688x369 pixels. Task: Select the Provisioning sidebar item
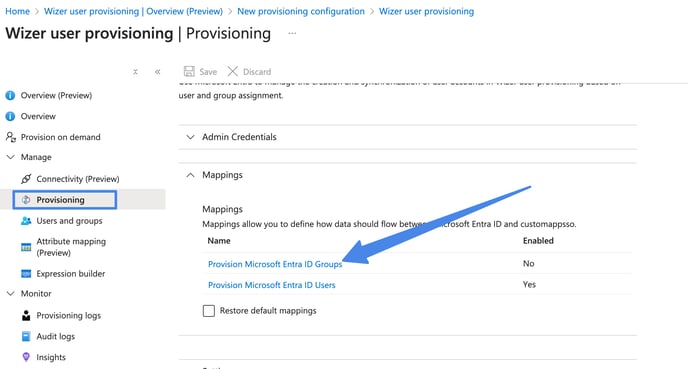(65, 200)
